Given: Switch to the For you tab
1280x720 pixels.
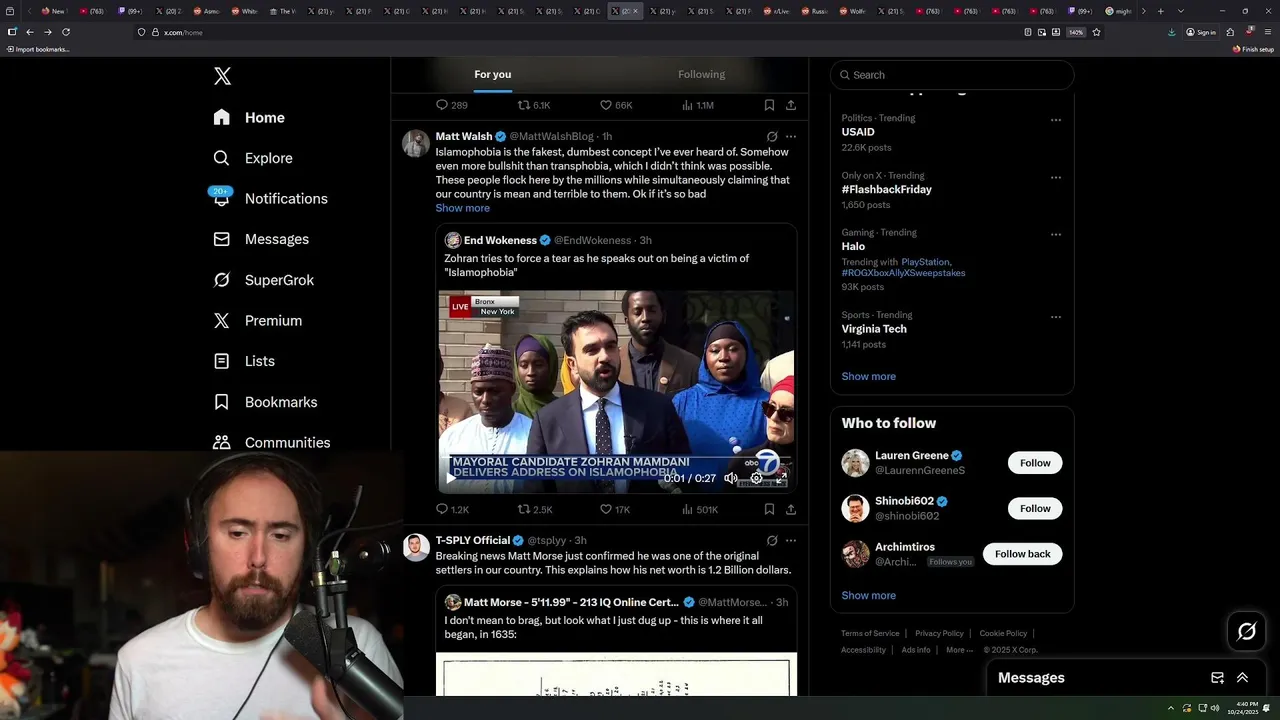Looking at the screenshot, I should click(492, 74).
